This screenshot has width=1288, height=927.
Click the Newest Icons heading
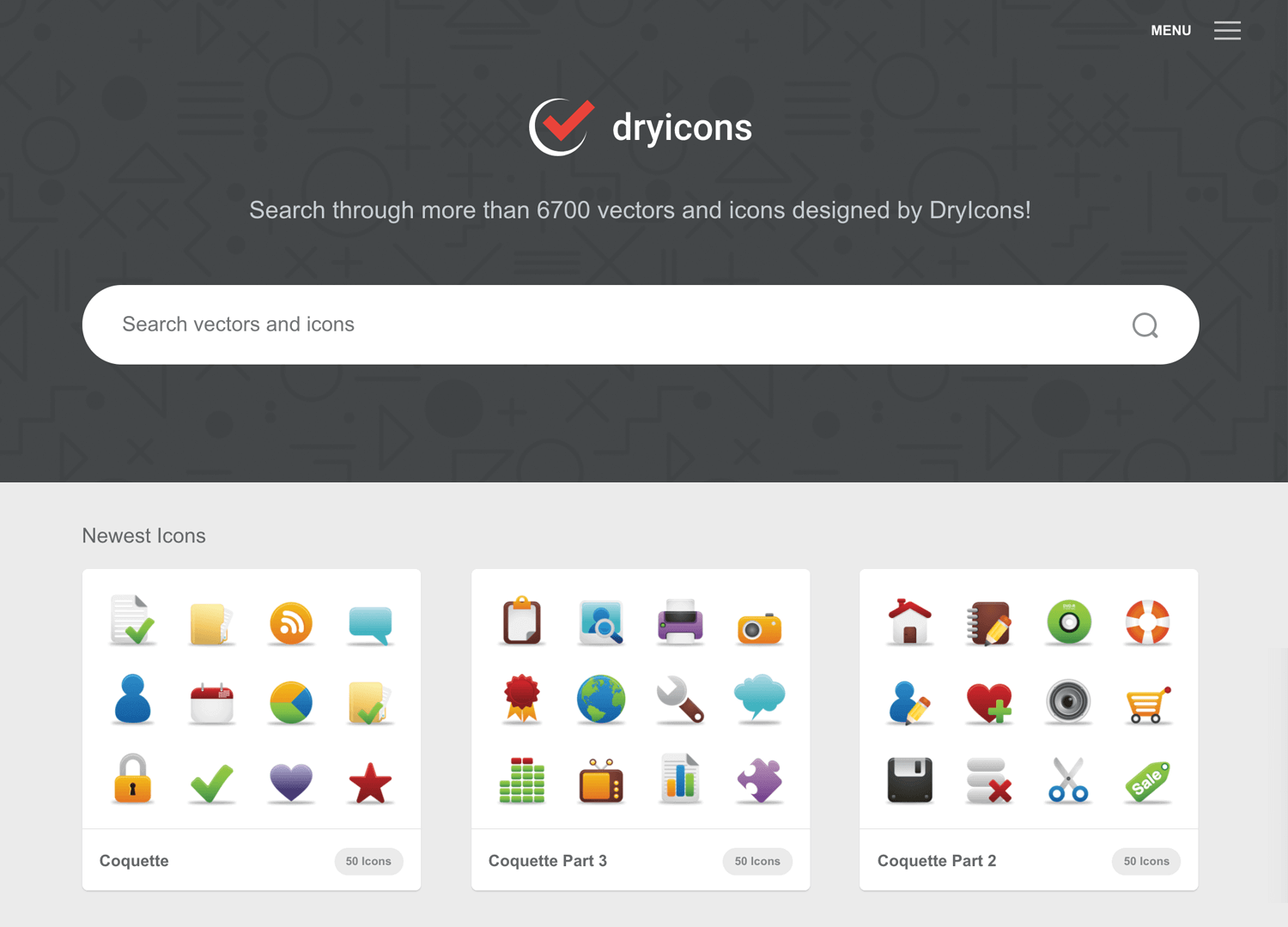144,536
